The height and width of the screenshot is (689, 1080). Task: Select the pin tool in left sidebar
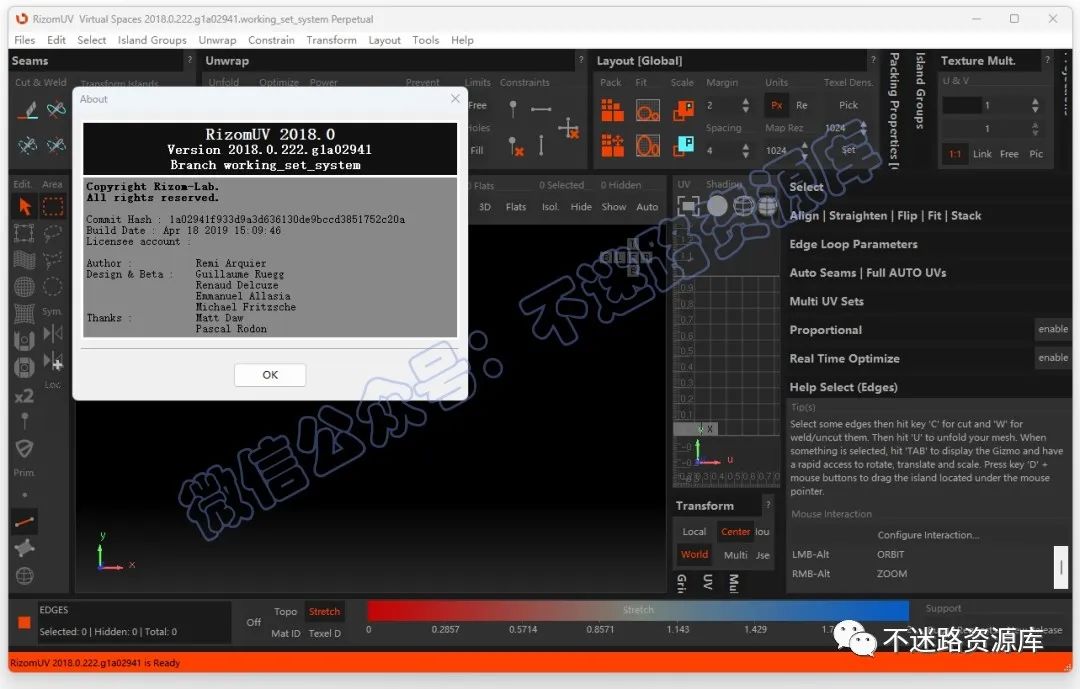click(x=25, y=420)
